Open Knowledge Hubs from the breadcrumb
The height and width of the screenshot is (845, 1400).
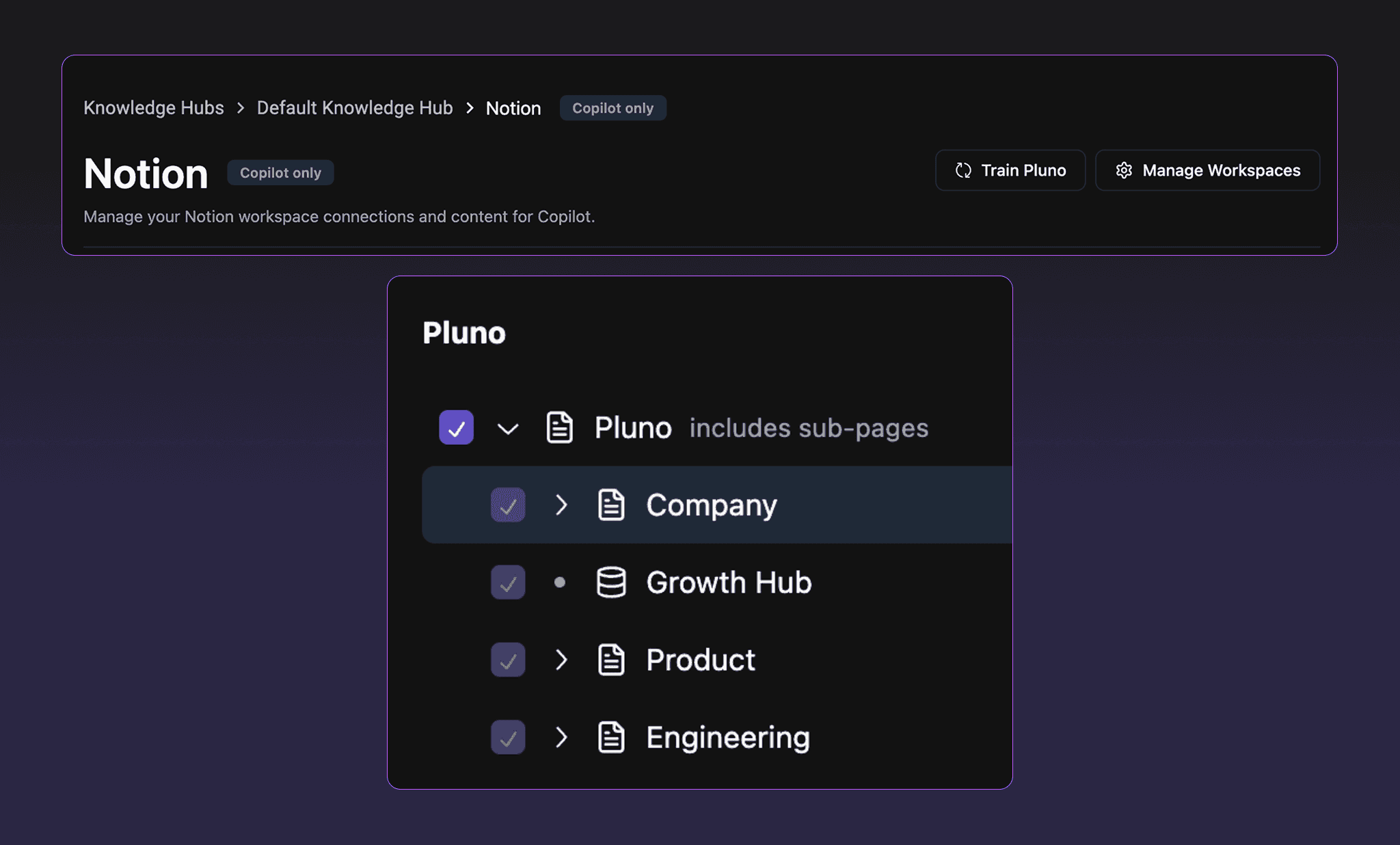[153, 107]
